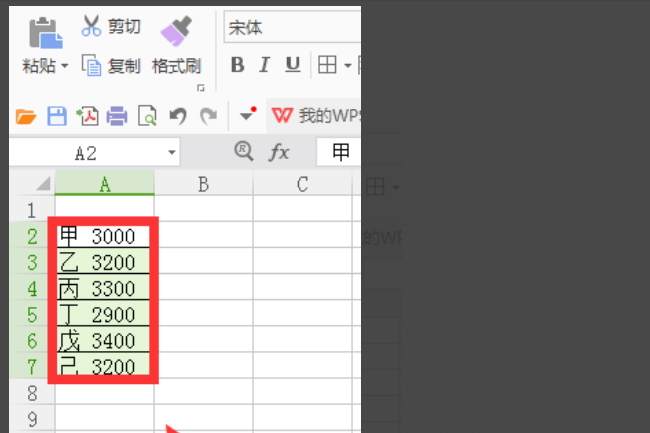
Task: Click cell containing 甲 3000
Action: pos(103,236)
